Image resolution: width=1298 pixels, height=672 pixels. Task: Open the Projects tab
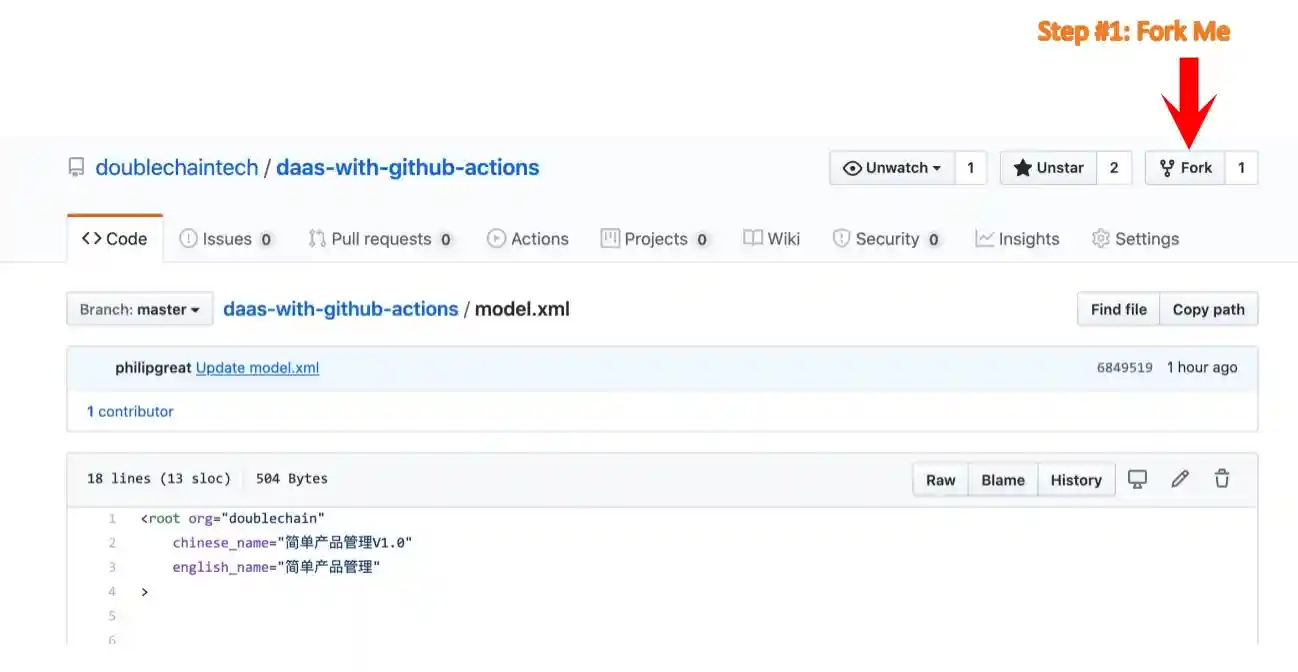pos(655,239)
